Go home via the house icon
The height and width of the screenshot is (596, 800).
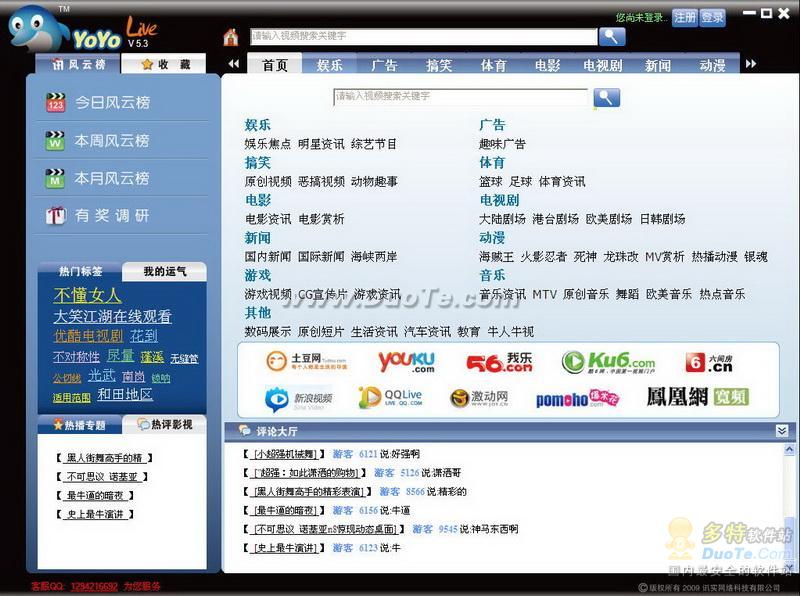(231, 37)
